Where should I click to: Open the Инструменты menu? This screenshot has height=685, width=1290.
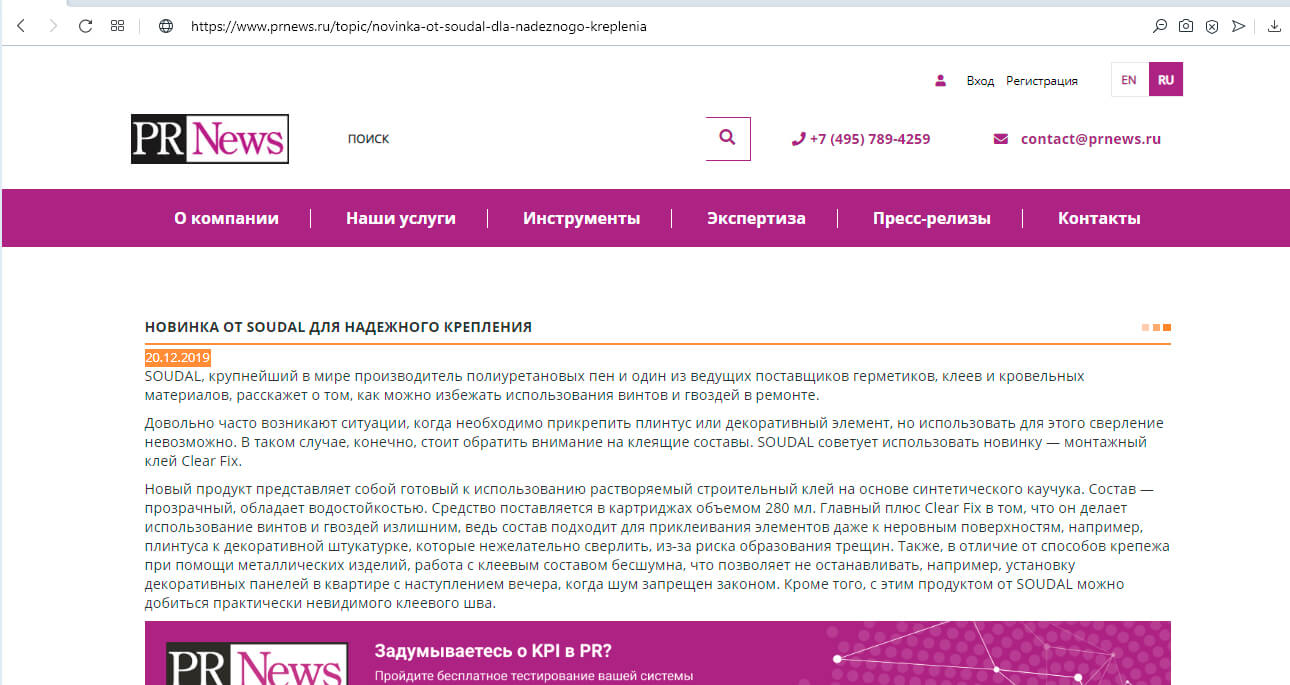pyautogui.click(x=581, y=218)
